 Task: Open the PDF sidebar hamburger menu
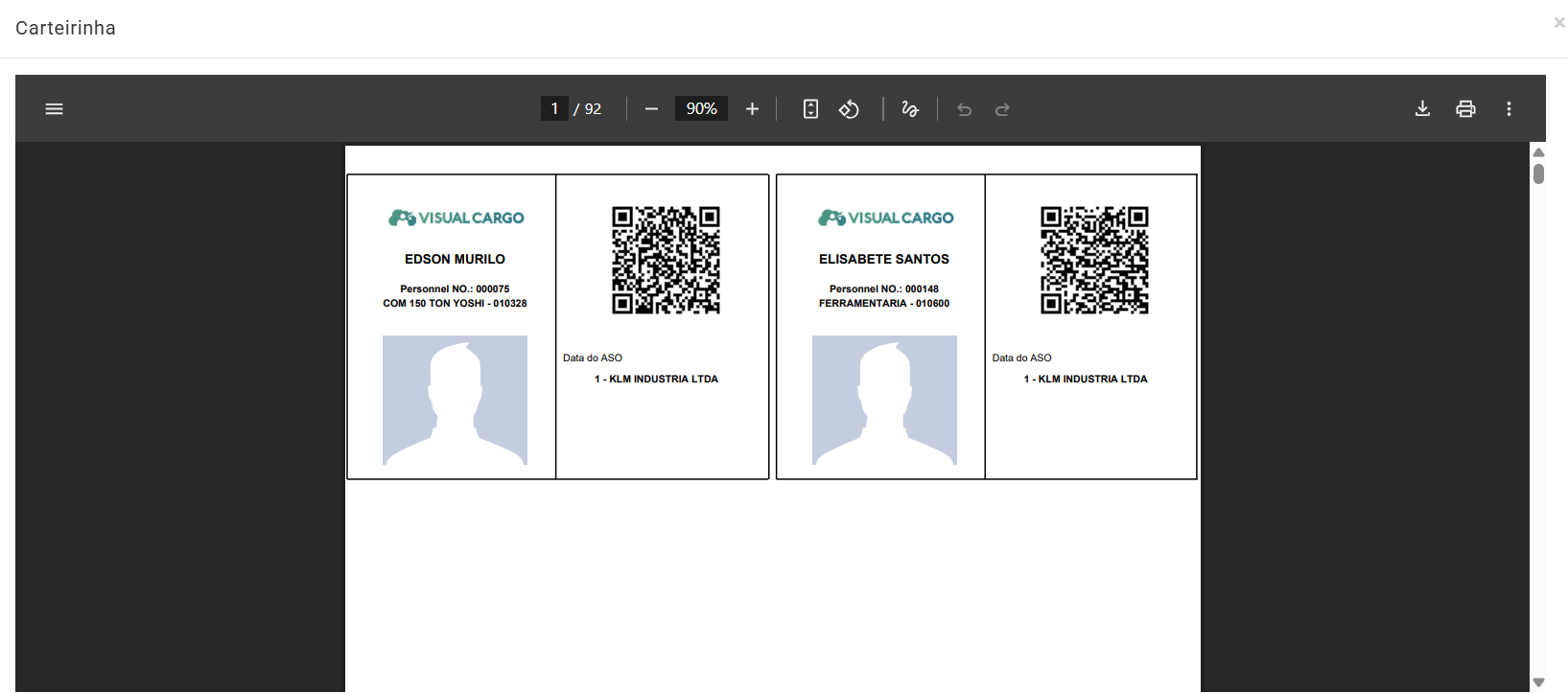pos(55,109)
